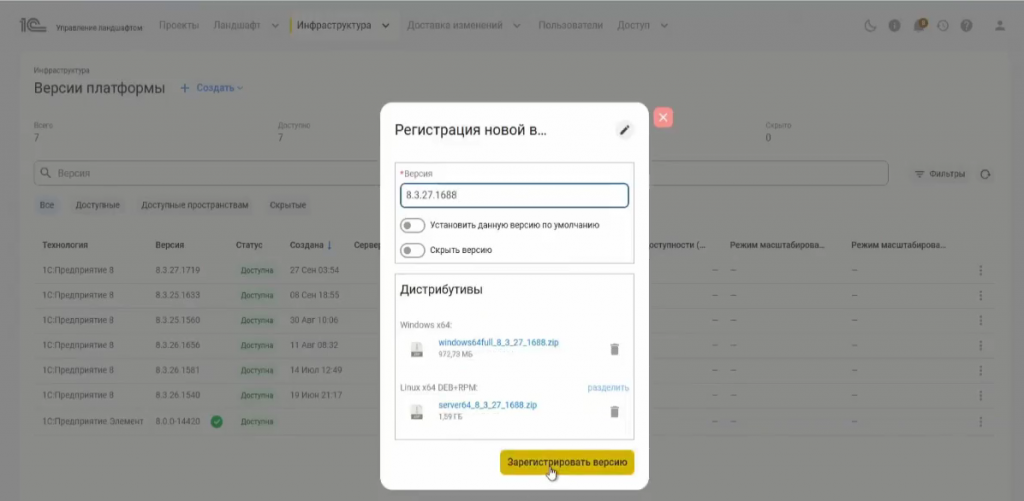Click the search magnifier icon
The width and height of the screenshot is (1024, 501).
click(x=45, y=173)
